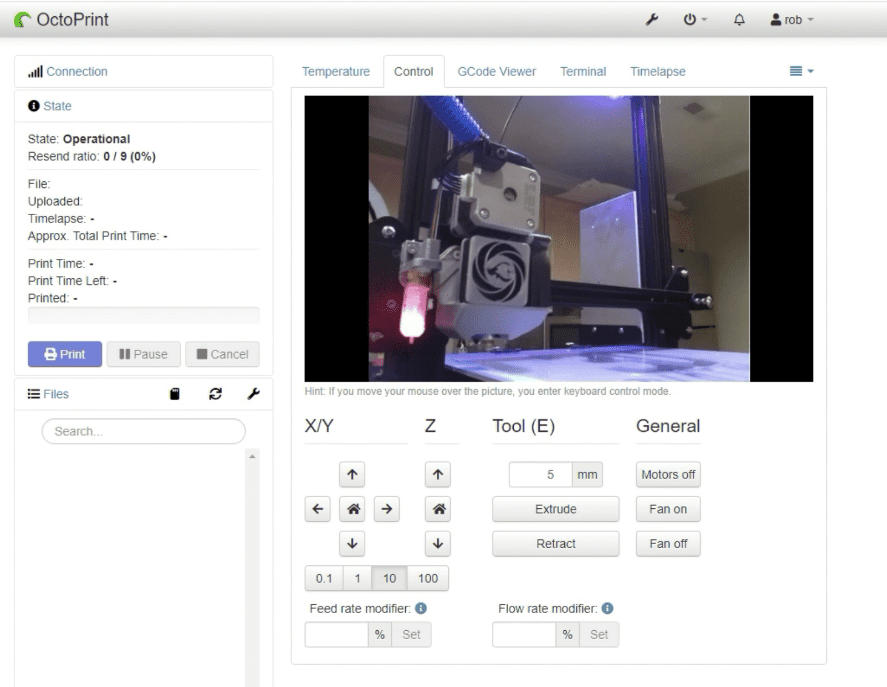Image resolution: width=887 pixels, height=687 pixels.
Task: Lower Z axis with down arrow
Action: (438, 543)
